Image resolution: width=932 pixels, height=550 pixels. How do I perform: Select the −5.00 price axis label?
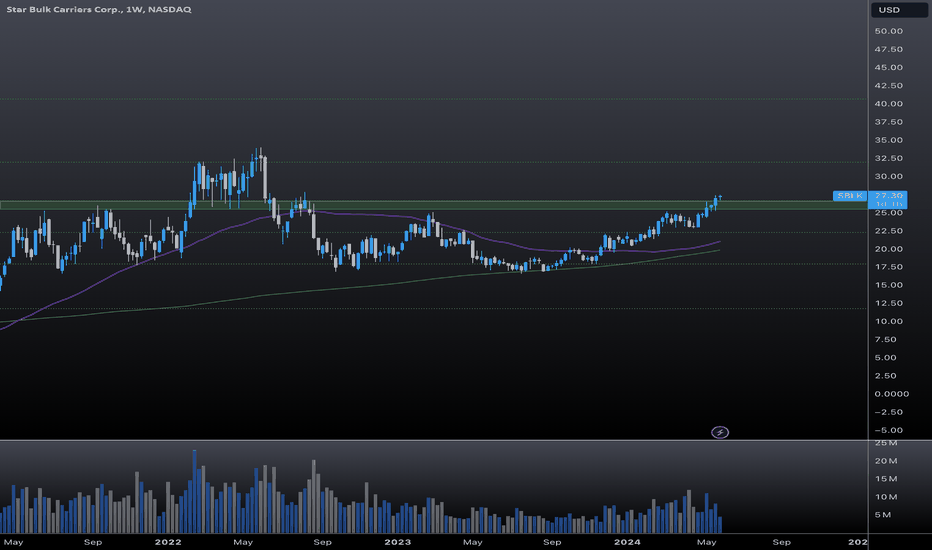(888, 430)
